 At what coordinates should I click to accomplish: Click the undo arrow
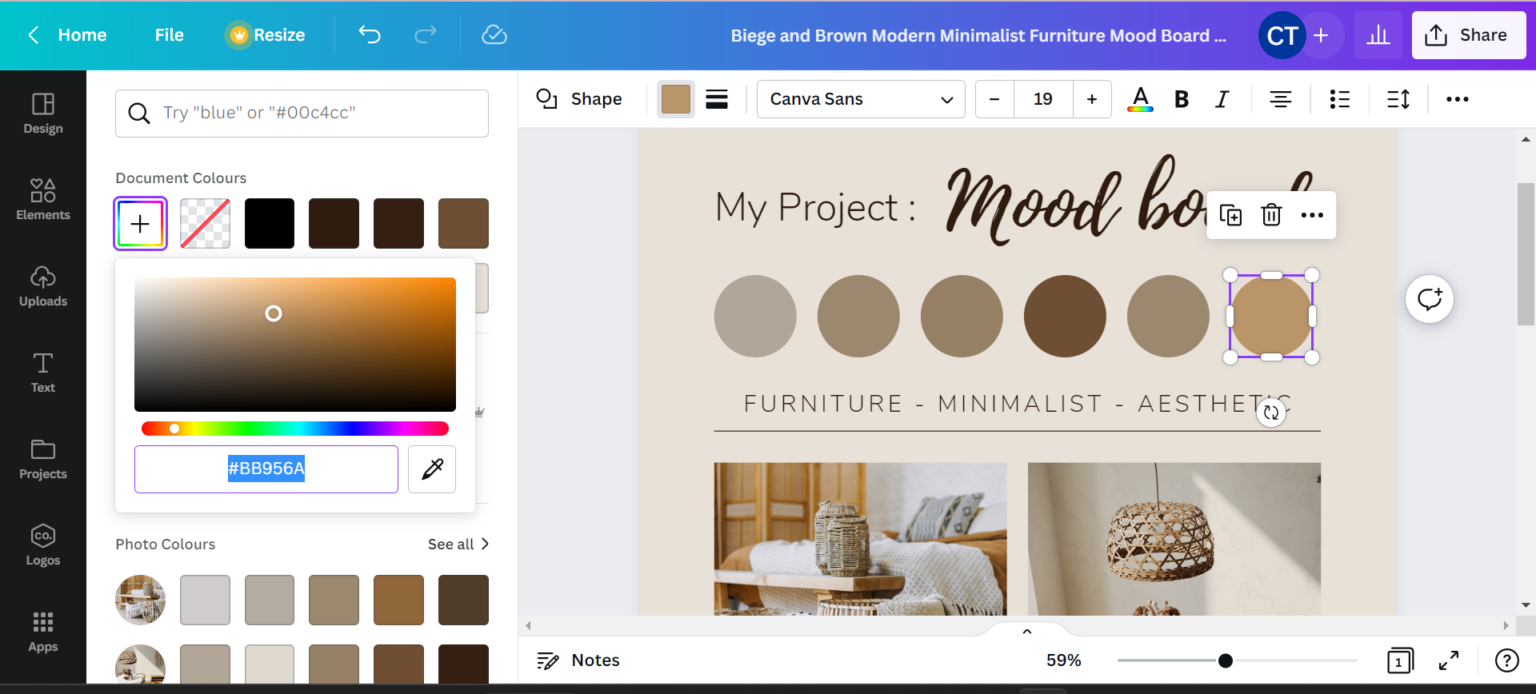(x=370, y=35)
